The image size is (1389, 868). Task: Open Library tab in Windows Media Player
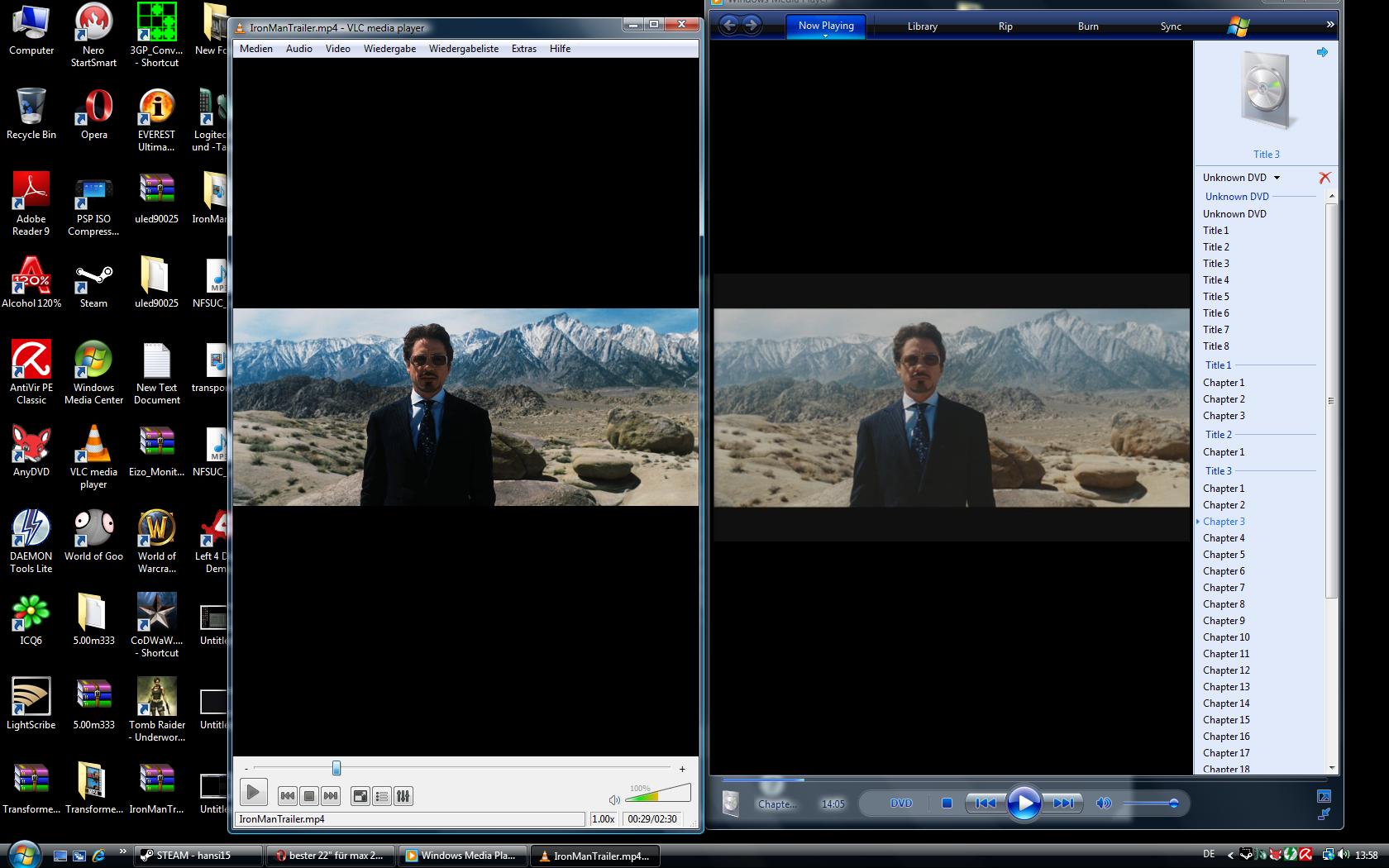[x=923, y=26]
